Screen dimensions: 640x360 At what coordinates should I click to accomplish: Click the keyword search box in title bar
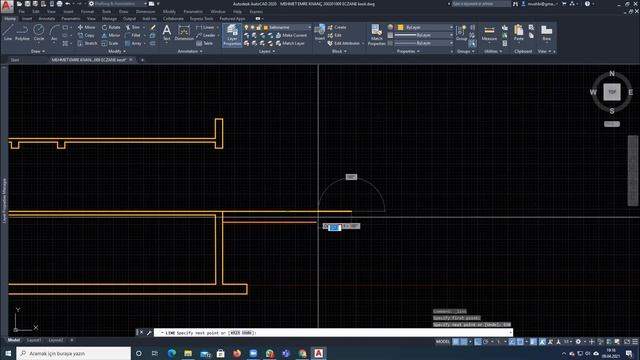[x=481, y=4]
